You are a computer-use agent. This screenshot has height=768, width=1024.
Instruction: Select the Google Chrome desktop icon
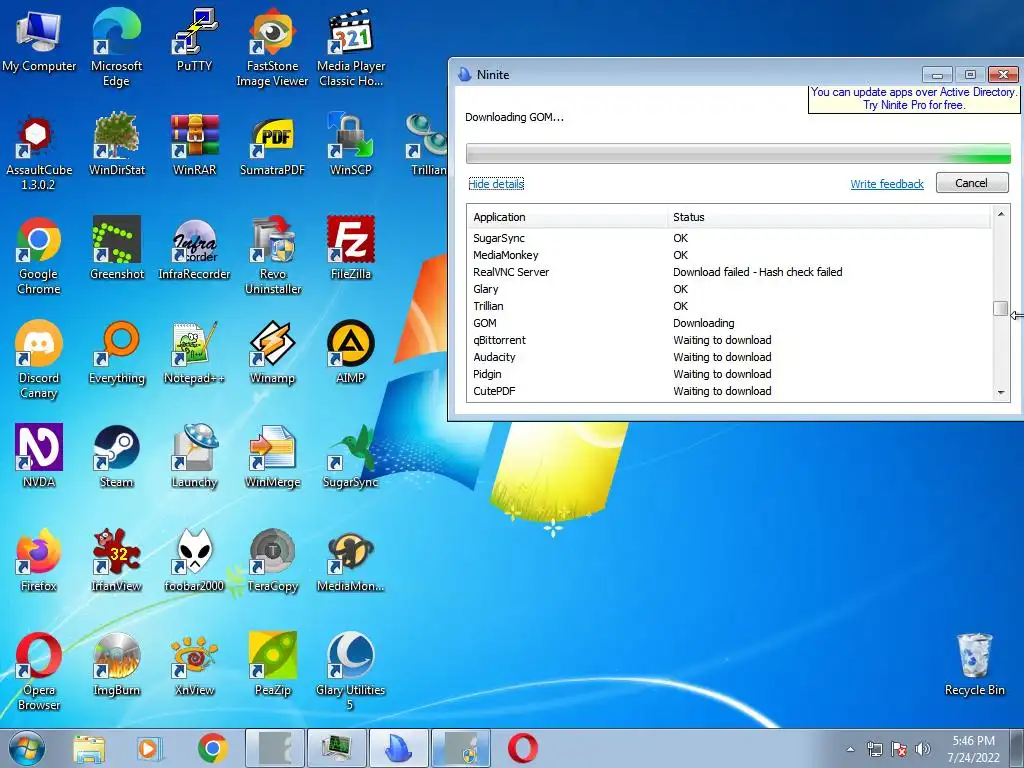point(39,255)
